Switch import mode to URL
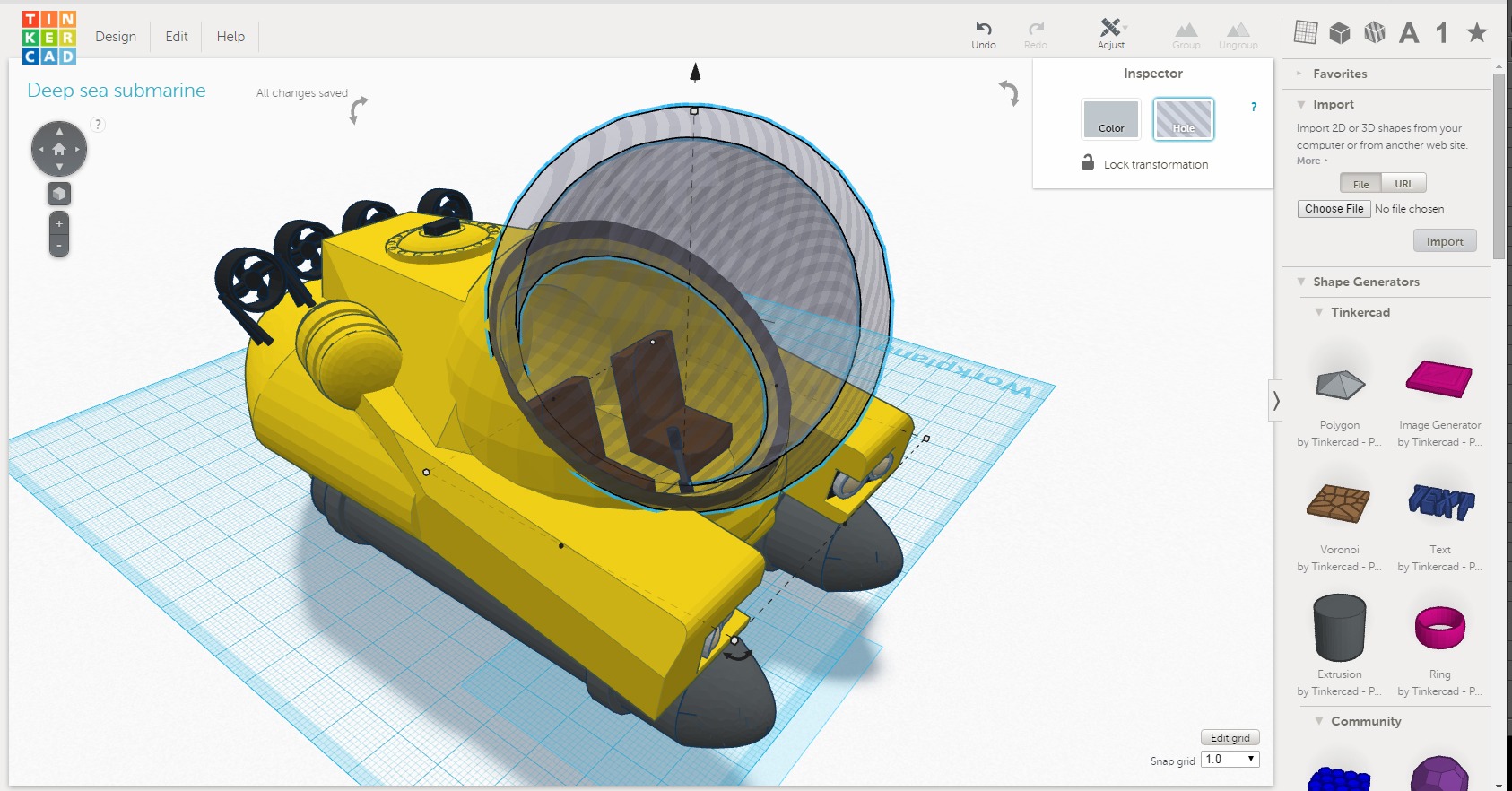 (1403, 184)
